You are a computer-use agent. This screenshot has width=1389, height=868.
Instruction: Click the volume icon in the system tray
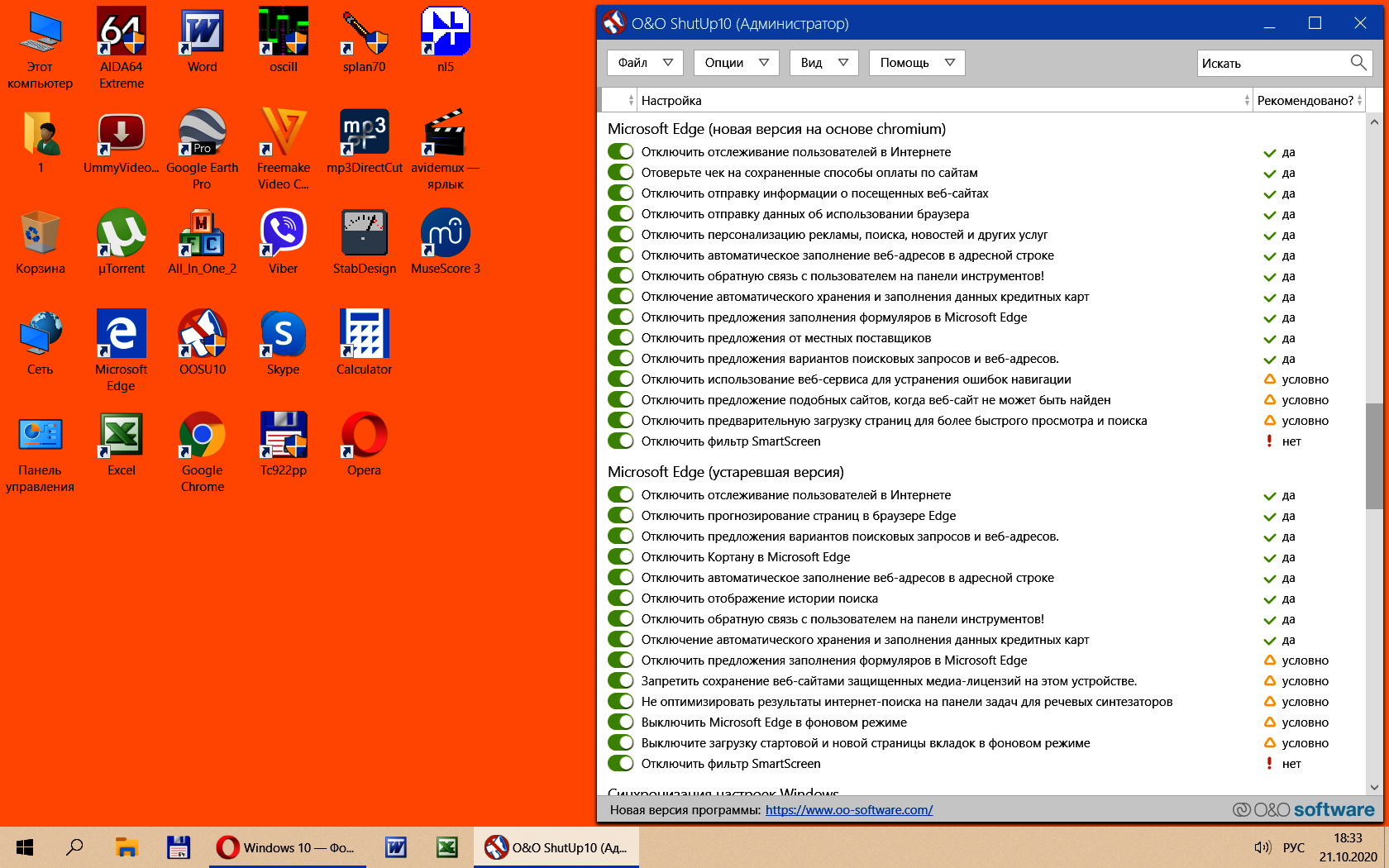[x=1262, y=847]
